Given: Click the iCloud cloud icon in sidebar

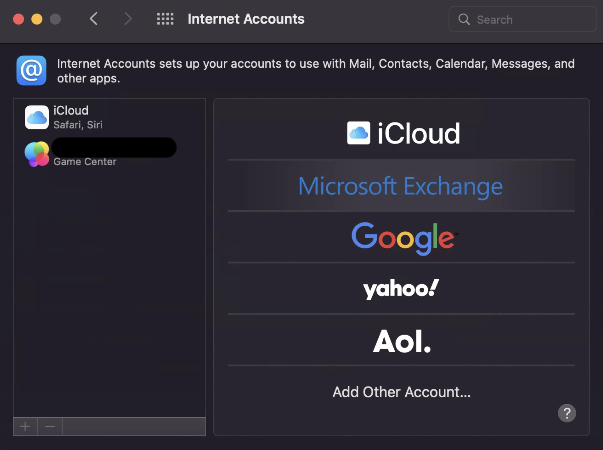Looking at the screenshot, I should click(x=37, y=117).
